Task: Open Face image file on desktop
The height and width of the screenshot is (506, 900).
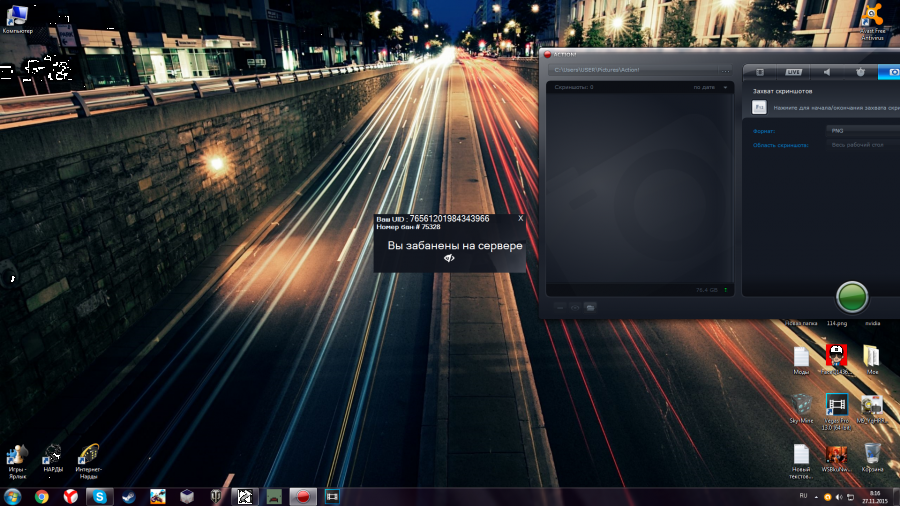Action: click(836, 360)
